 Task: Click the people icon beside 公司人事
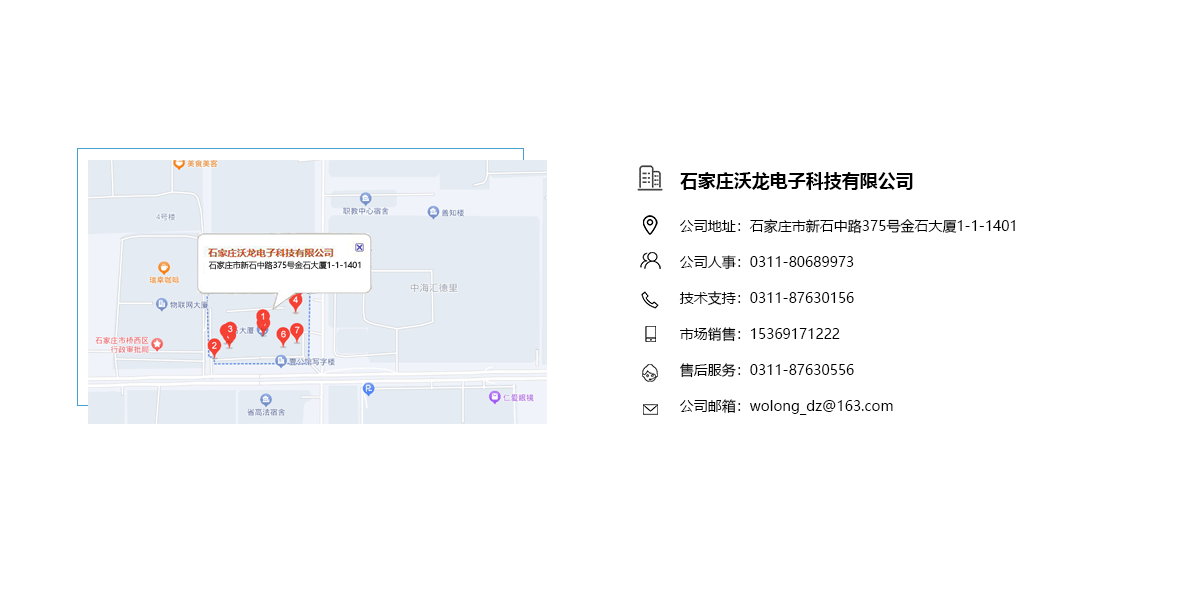tap(651, 260)
